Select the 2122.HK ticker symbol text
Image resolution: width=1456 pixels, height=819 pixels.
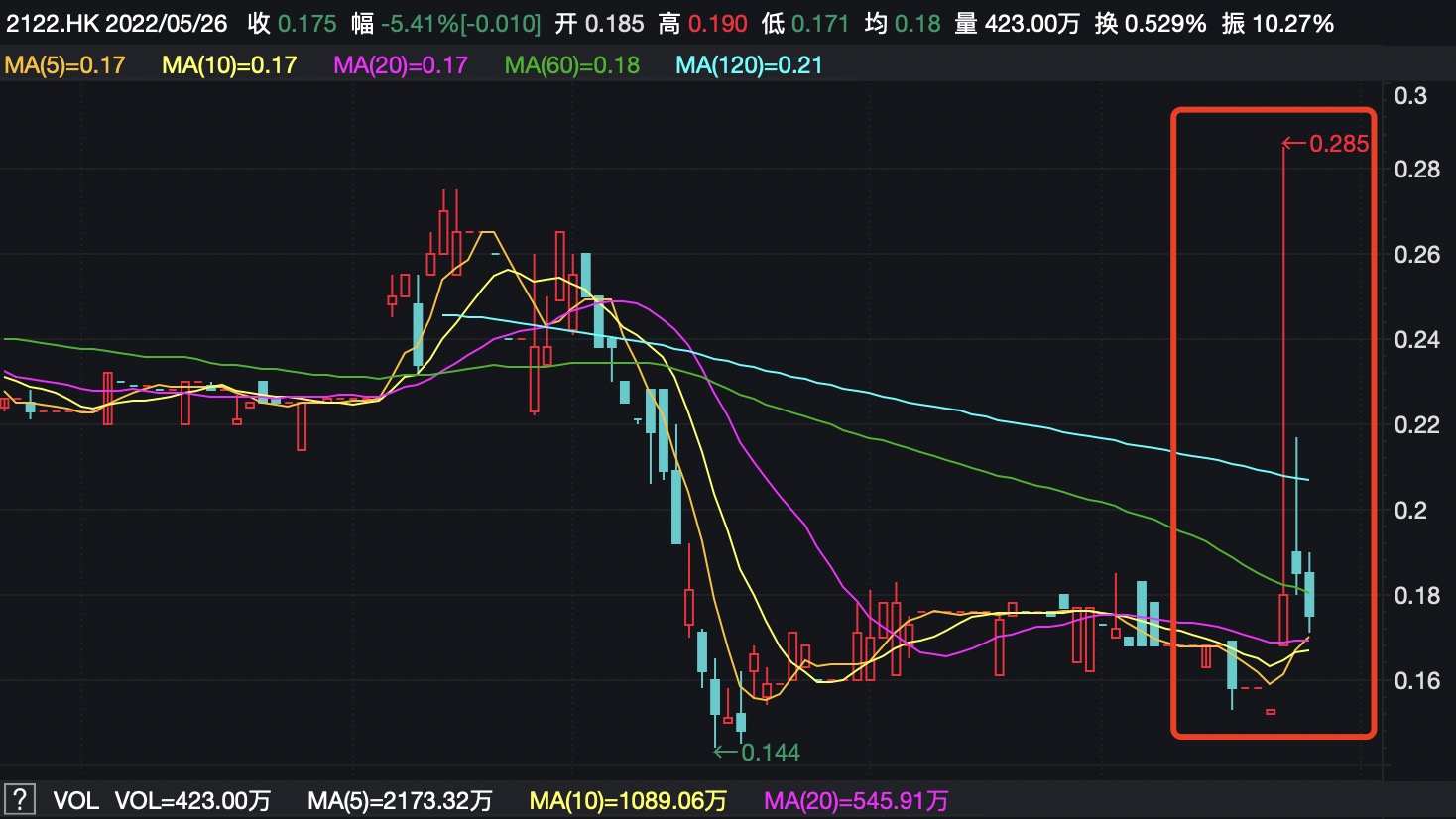[x=53, y=24]
